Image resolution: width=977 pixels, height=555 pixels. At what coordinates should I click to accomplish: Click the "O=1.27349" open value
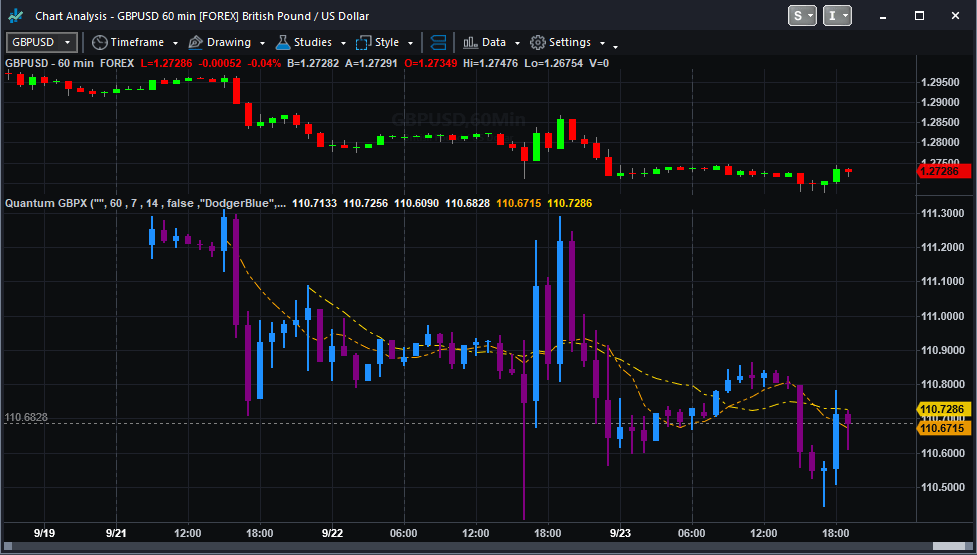point(431,63)
